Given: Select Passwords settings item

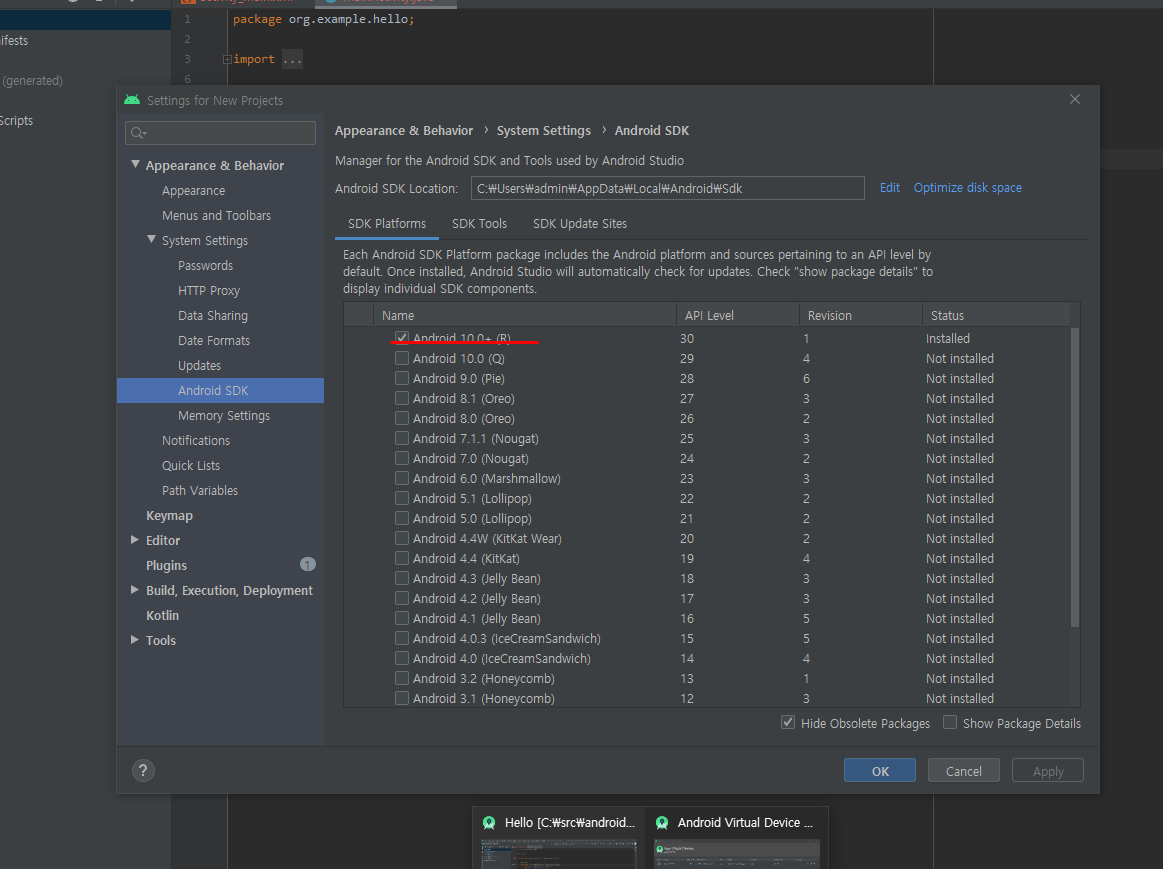Looking at the screenshot, I should pos(205,265).
